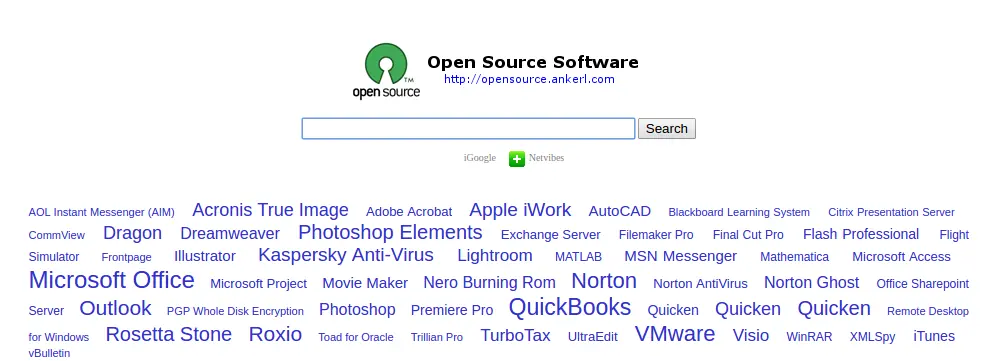Open Citrix Presentation Server tag
The image size is (993, 361).
click(x=891, y=212)
